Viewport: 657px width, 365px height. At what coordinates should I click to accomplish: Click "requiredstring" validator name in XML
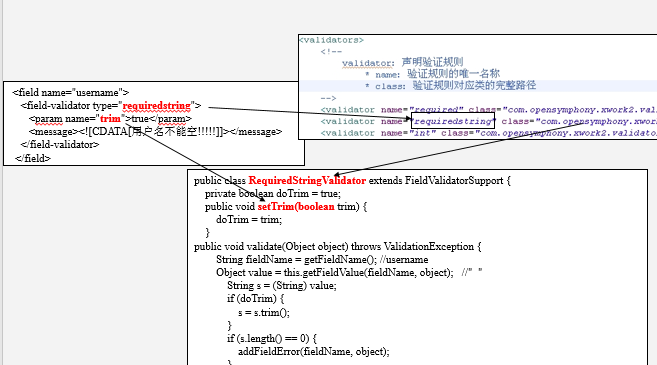(x=453, y=122)
